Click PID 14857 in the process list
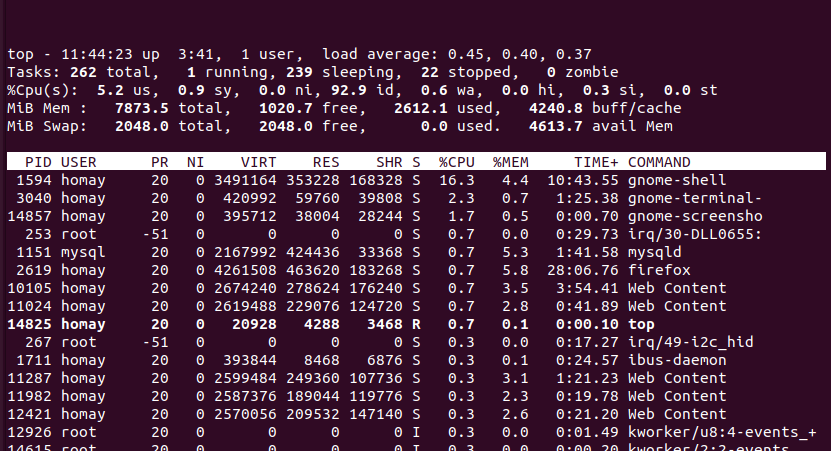 (x=30, y=216)
